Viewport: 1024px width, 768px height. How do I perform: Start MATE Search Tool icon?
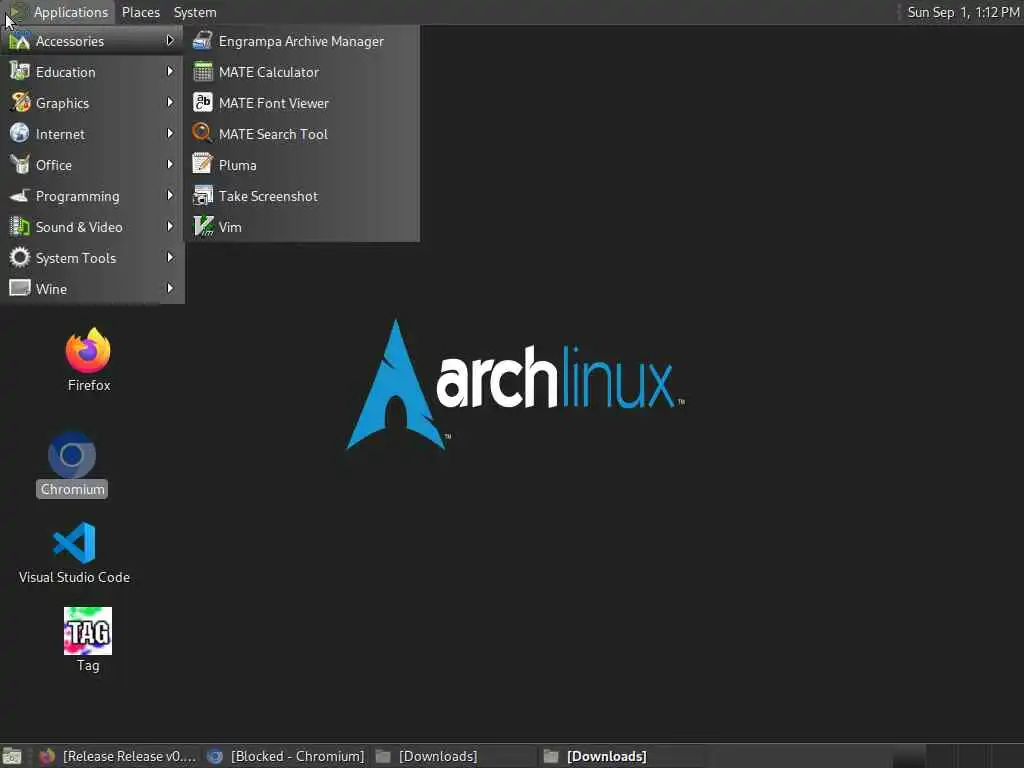click(x=202, y=133)
